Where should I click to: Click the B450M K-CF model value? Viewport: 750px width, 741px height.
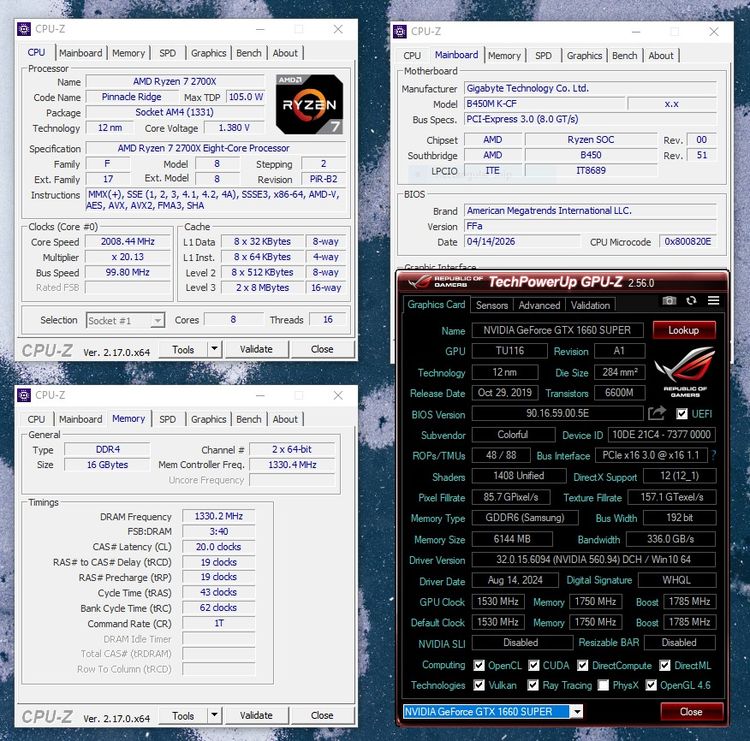(544, 104)
